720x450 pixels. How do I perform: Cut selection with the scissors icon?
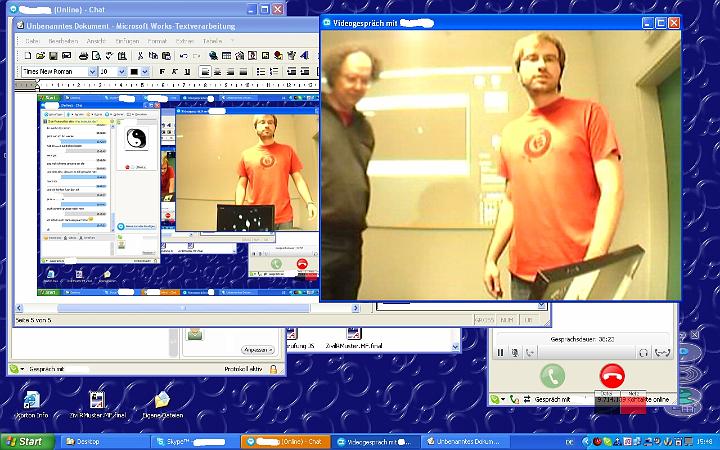(140, 56)
